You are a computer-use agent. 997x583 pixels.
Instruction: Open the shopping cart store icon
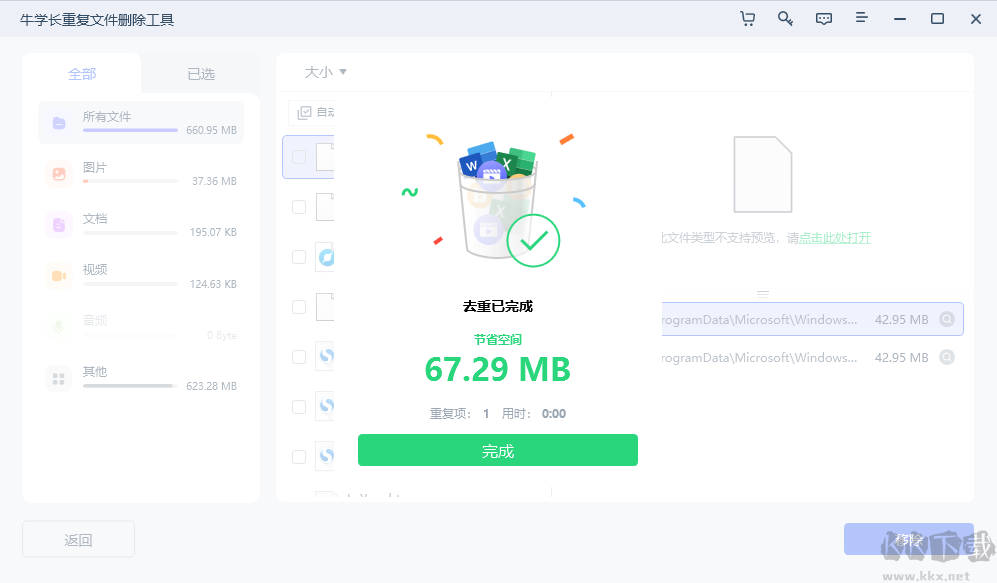coord(747,18)
